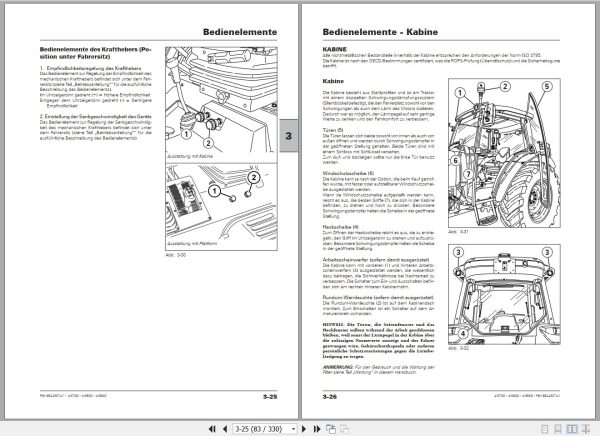Click the Heckscheibe (4) subheading
The width and height of the screenshot is (600, 436).
click(341, 227)
